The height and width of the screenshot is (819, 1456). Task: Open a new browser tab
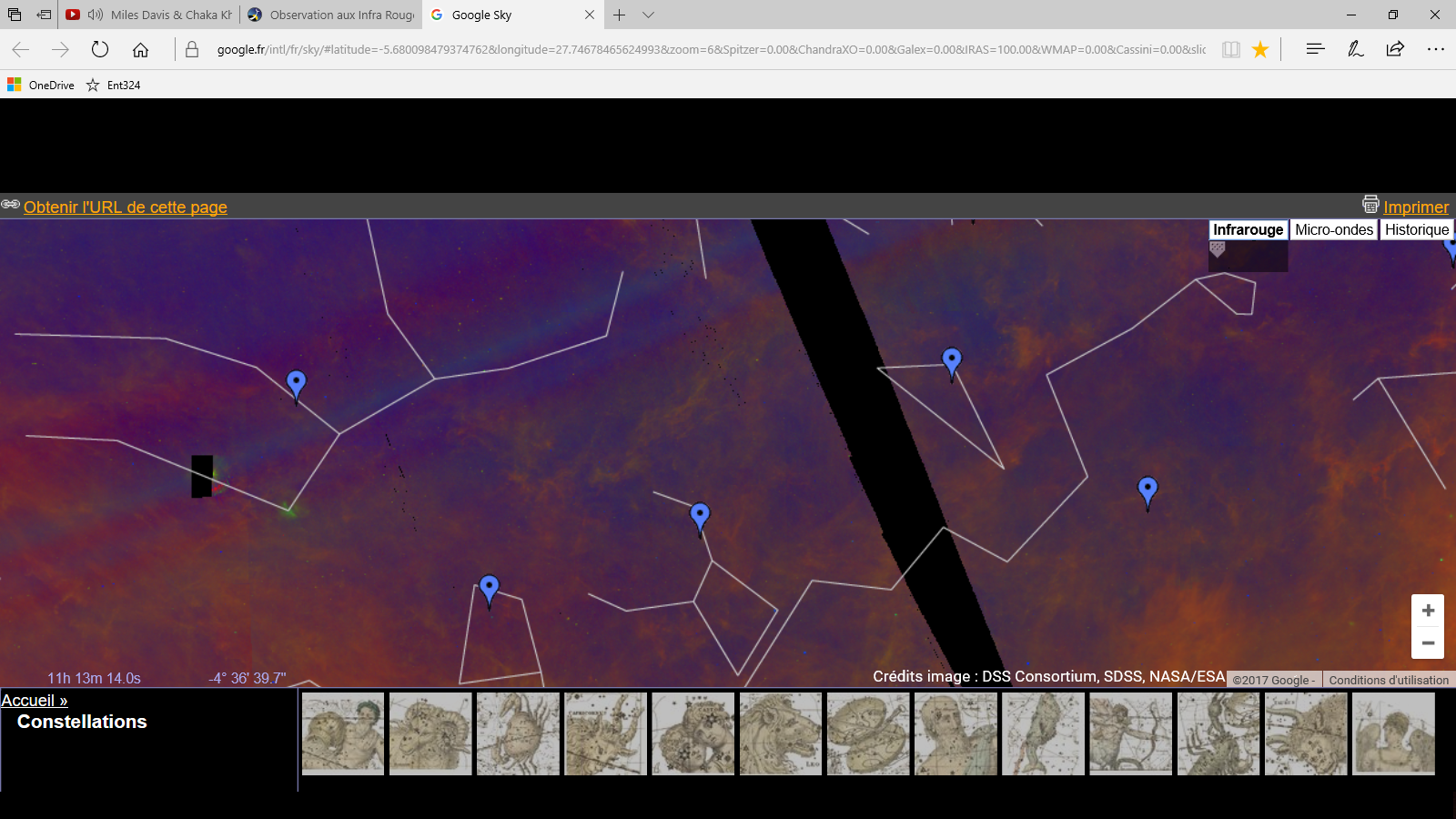[619, 15]
